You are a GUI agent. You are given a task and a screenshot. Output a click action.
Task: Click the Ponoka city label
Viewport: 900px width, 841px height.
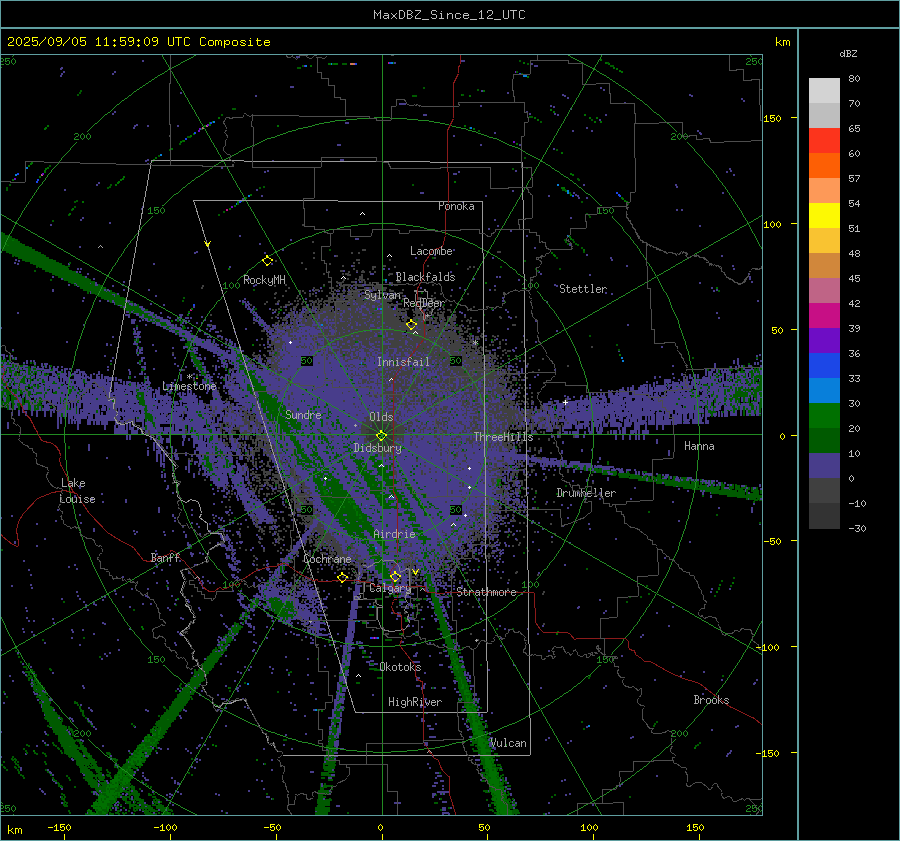456,206
